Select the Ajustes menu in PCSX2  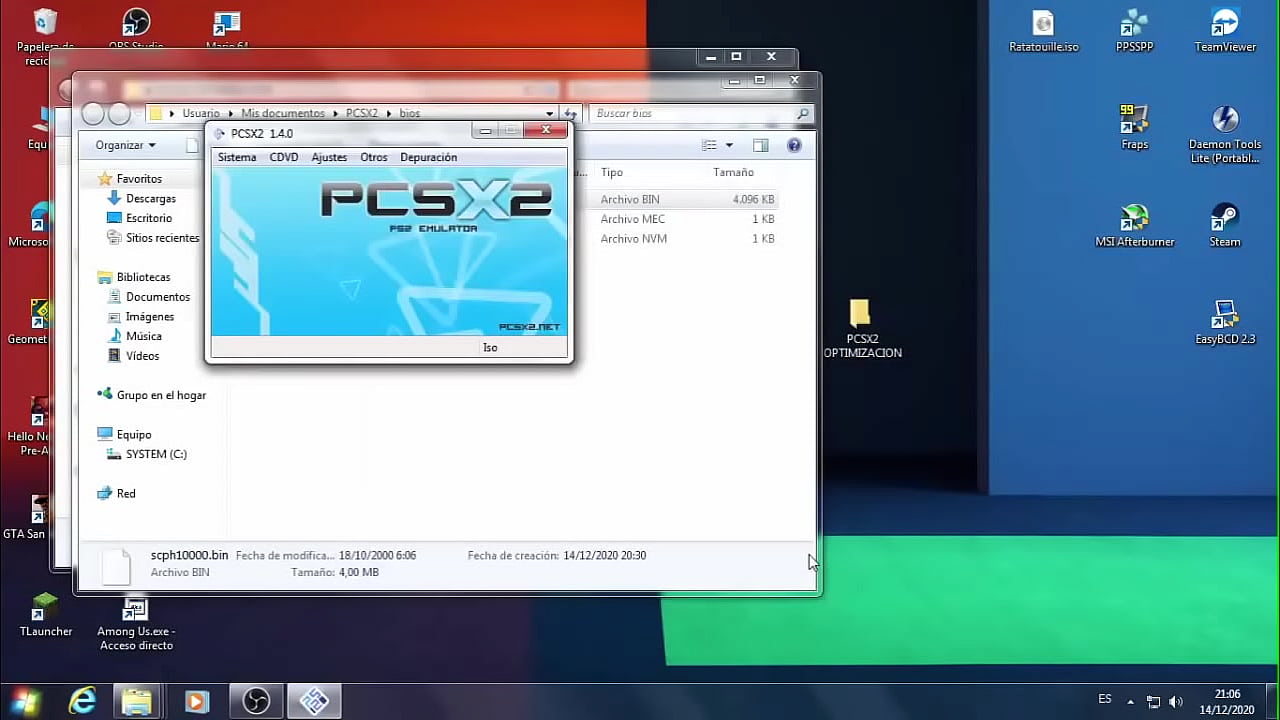pos(329,157)
